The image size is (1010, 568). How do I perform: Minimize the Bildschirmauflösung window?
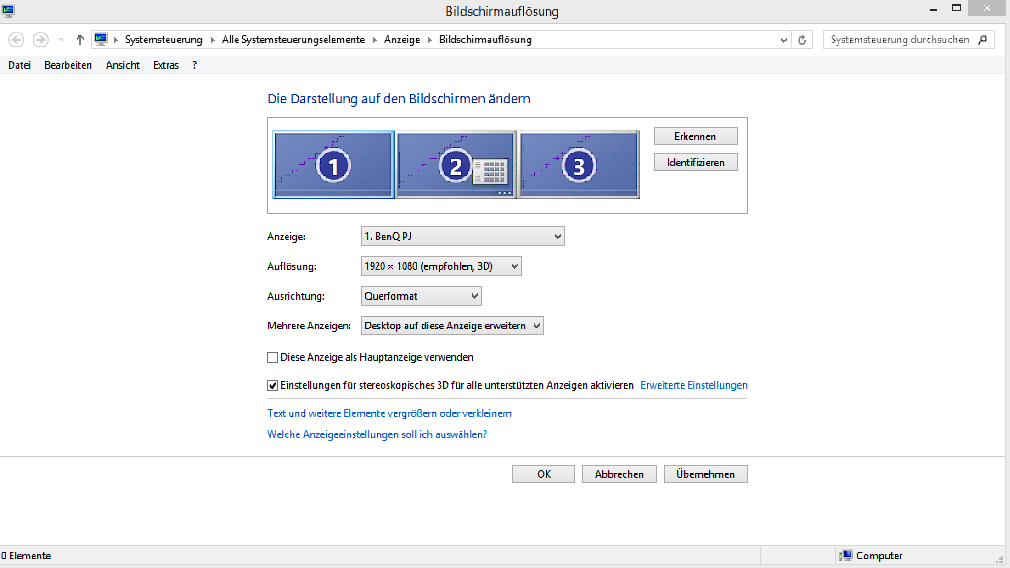(x=933, y=9)
